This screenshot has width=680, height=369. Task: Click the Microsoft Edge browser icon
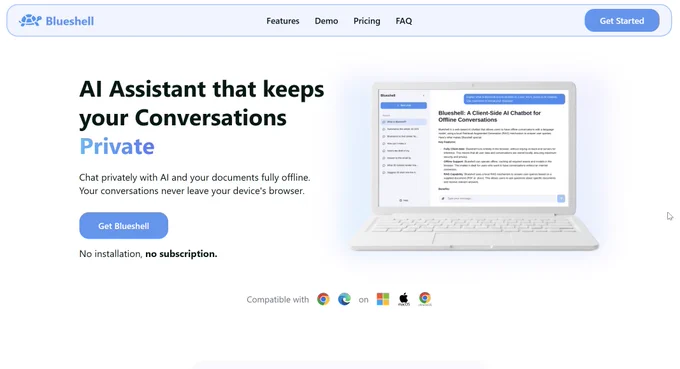pos(344,299)
